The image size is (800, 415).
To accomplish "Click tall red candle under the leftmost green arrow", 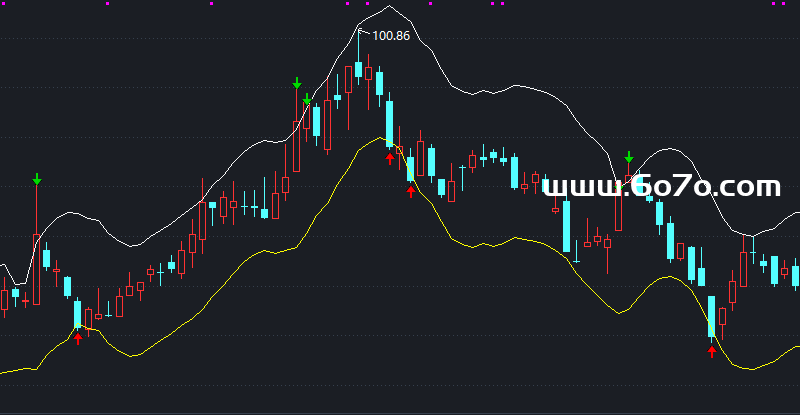I will (37, 269).
